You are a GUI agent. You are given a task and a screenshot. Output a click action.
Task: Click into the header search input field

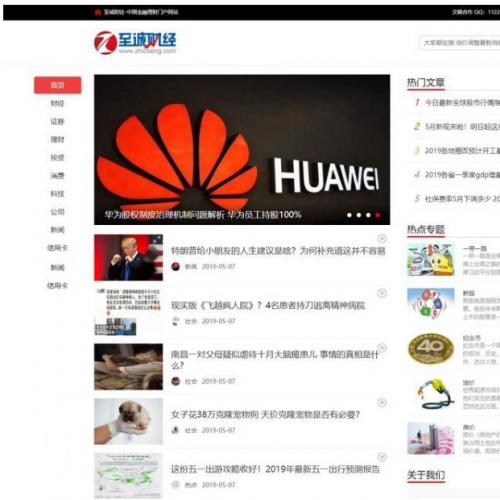[x=459, y=43]
